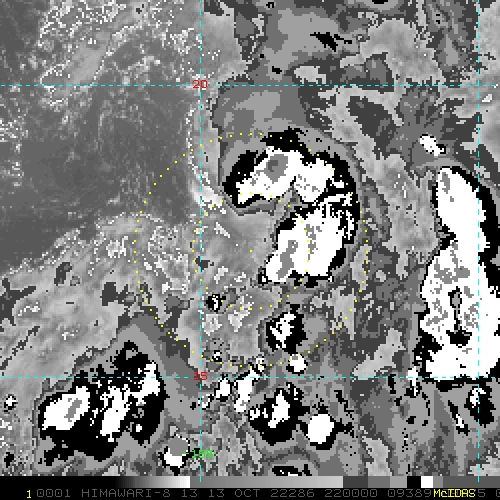This screenshot has height=500, width=500.
Task: Click the red 20 latitude label
Action: [x=200, y=84]
